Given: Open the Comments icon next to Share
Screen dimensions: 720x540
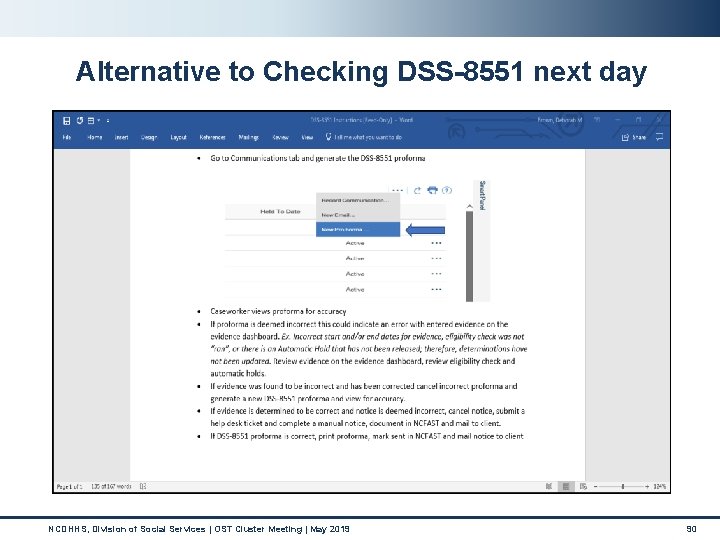Looking at the screenshot, I should pos(660,137).
